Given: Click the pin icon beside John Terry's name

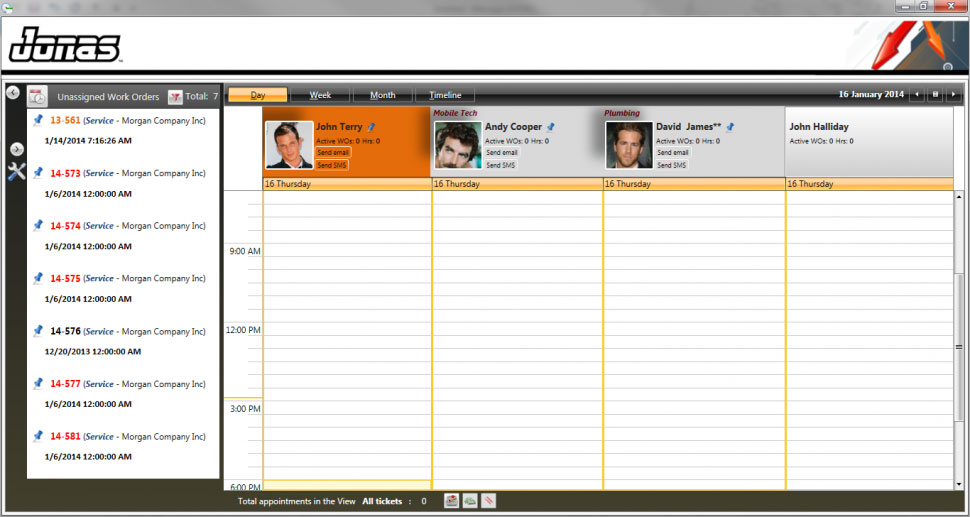Looking at the screenshot, I should click(372, 127).
